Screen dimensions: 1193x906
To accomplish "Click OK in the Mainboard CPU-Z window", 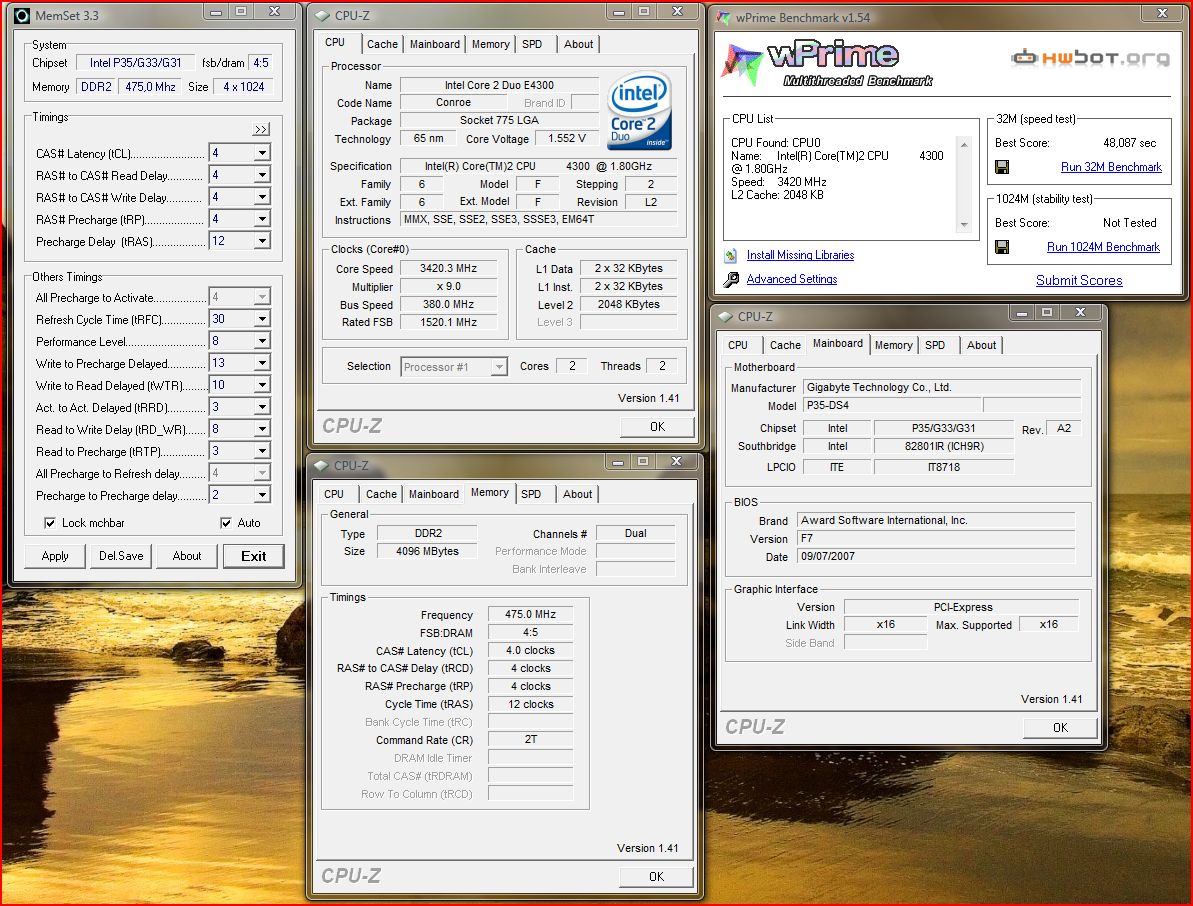I will [1061, 727].
